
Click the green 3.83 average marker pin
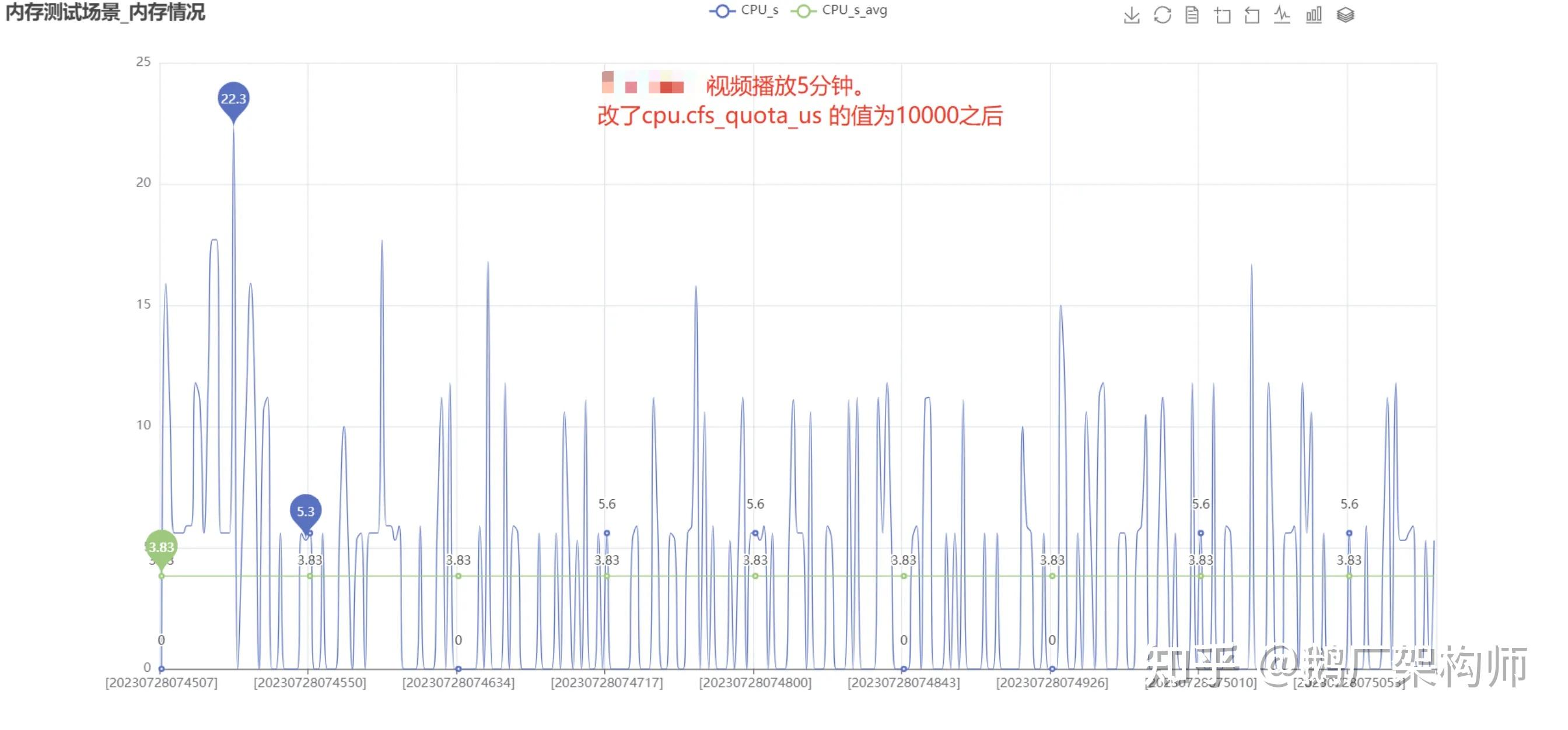click(162, 547)
